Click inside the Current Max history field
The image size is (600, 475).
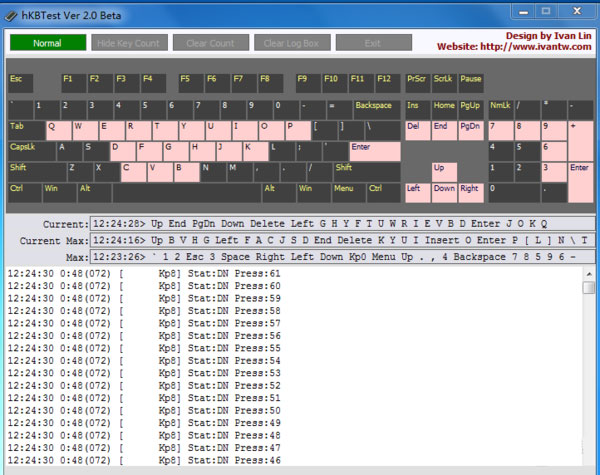click(342, 241)
